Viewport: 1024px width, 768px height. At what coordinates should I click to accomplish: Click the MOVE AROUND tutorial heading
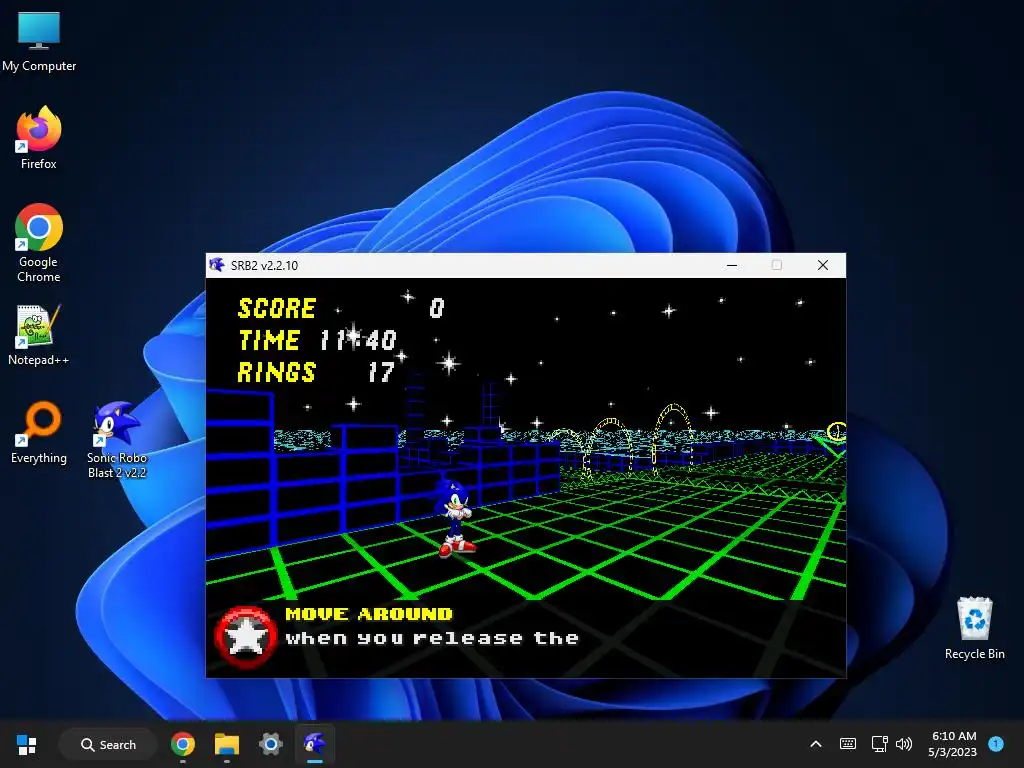(368, 614)
